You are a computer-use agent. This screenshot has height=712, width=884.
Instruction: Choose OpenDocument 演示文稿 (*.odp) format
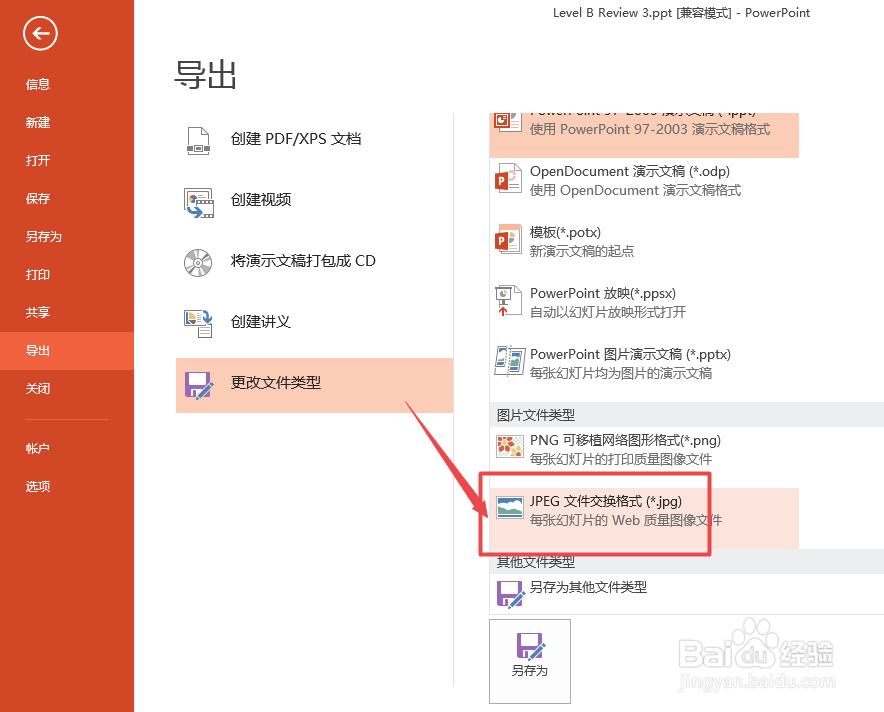630,171
